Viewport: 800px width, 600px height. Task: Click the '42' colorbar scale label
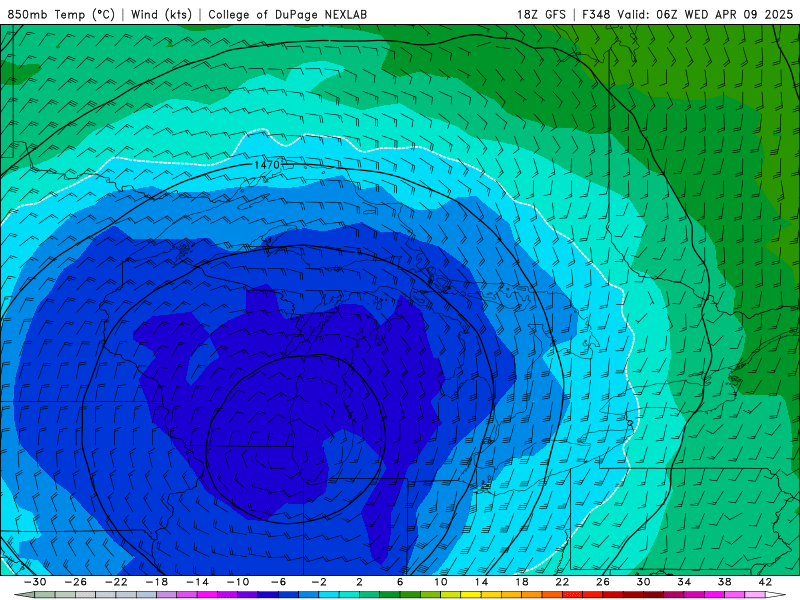(765, 582)
